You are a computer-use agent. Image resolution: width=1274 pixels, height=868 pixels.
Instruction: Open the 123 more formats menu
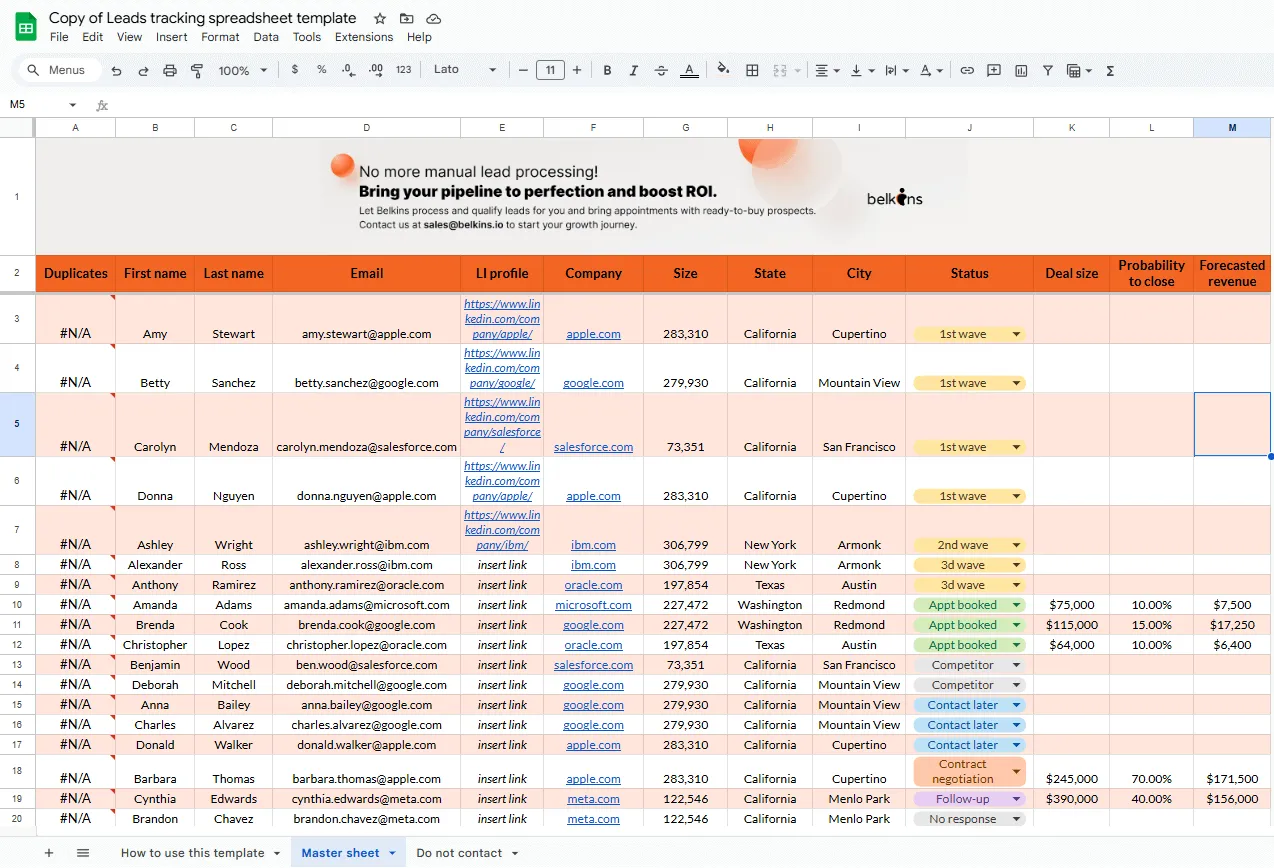point(404,70)
